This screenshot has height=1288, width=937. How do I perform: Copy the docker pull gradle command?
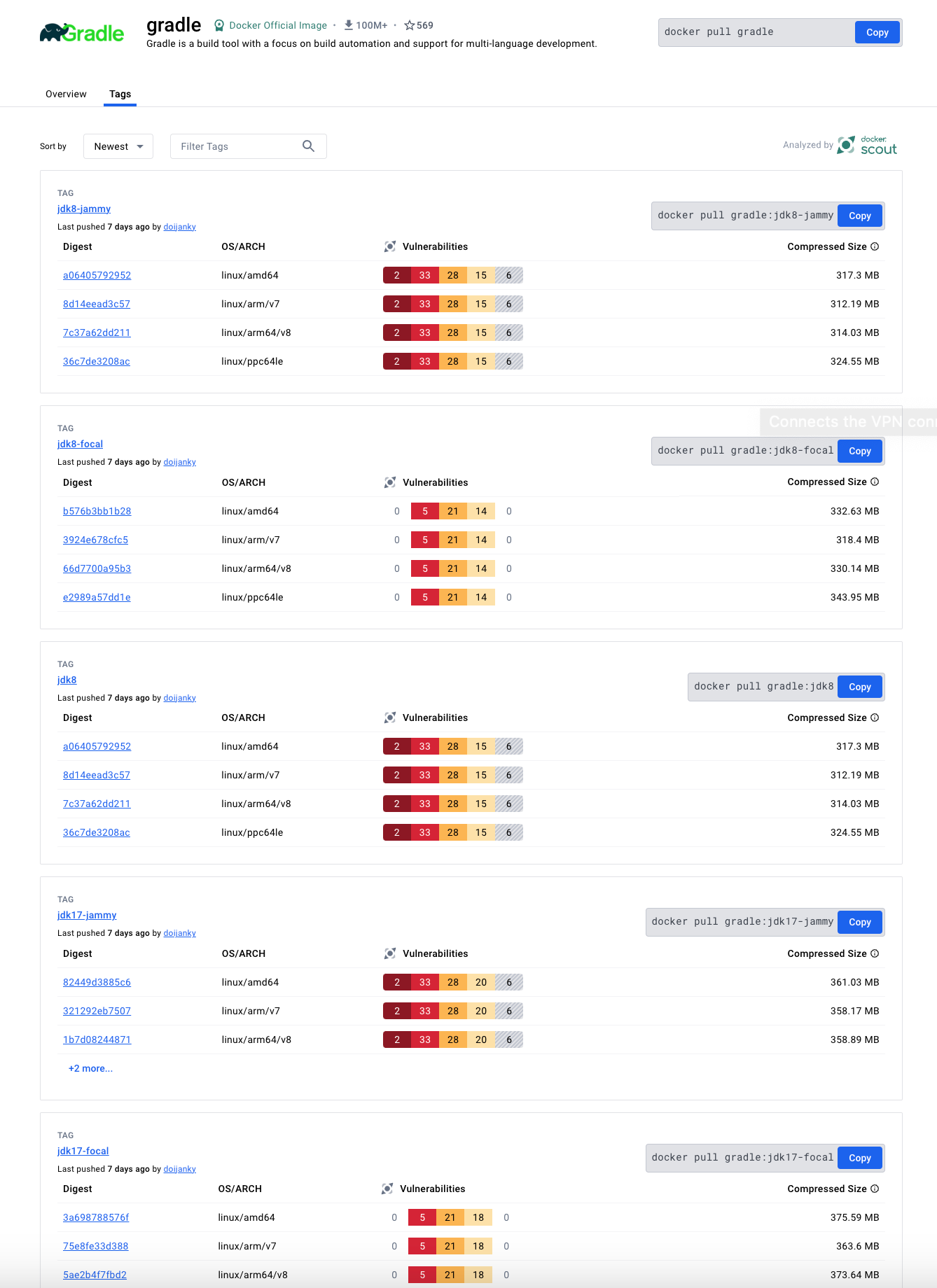(x=877, y=32)
